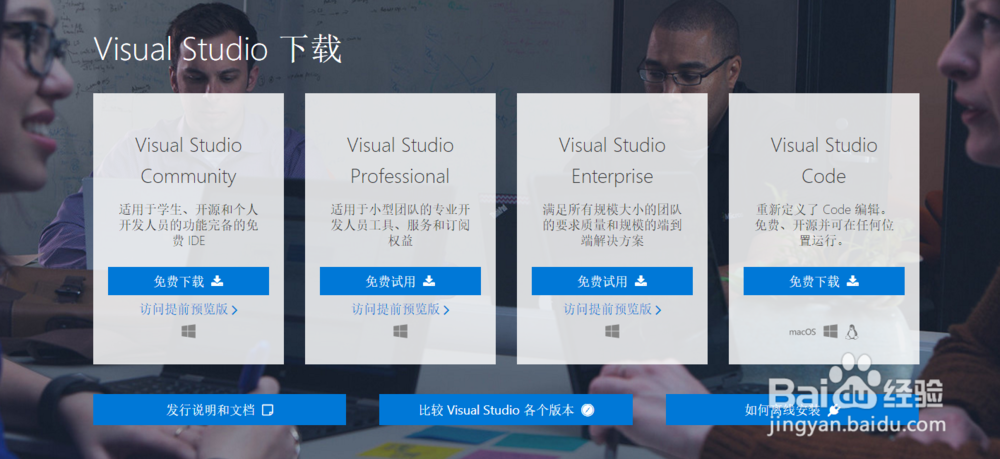This screenshot has height=459, width=1000.
Task: Open 访问提前预览版 link in Professional card
Action: [401, 310]
